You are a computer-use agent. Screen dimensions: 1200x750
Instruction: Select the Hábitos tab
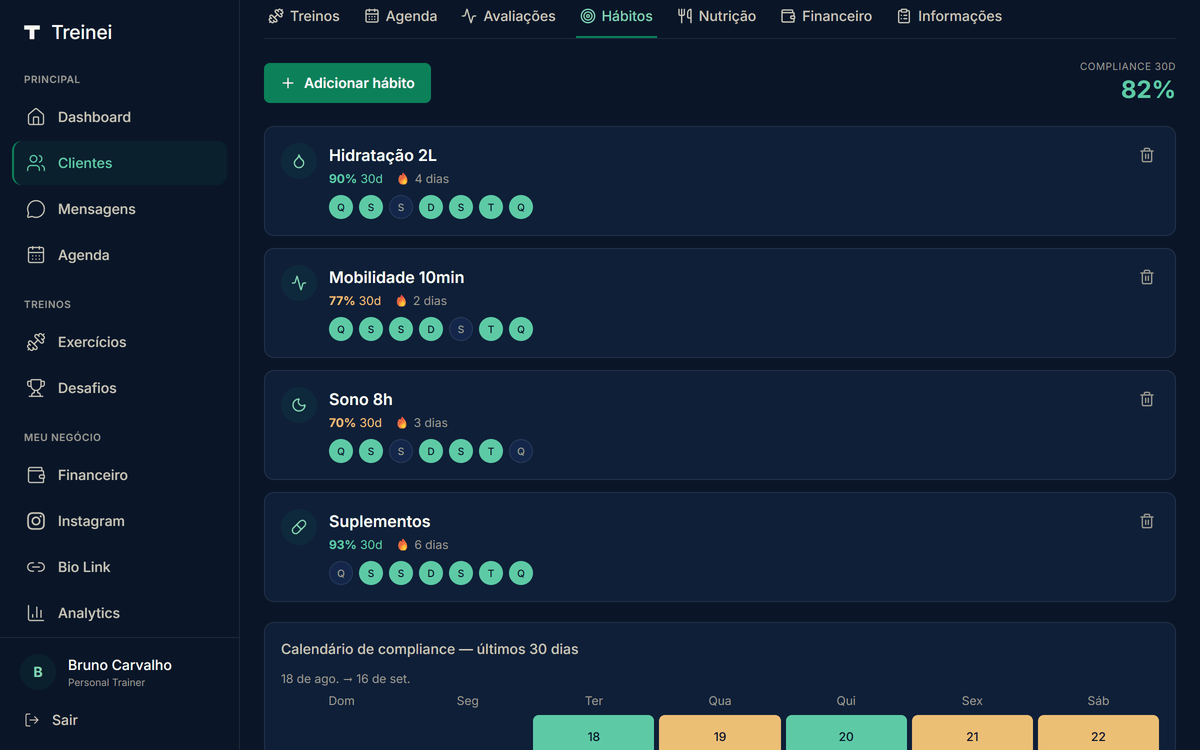[x=616, y=16]
